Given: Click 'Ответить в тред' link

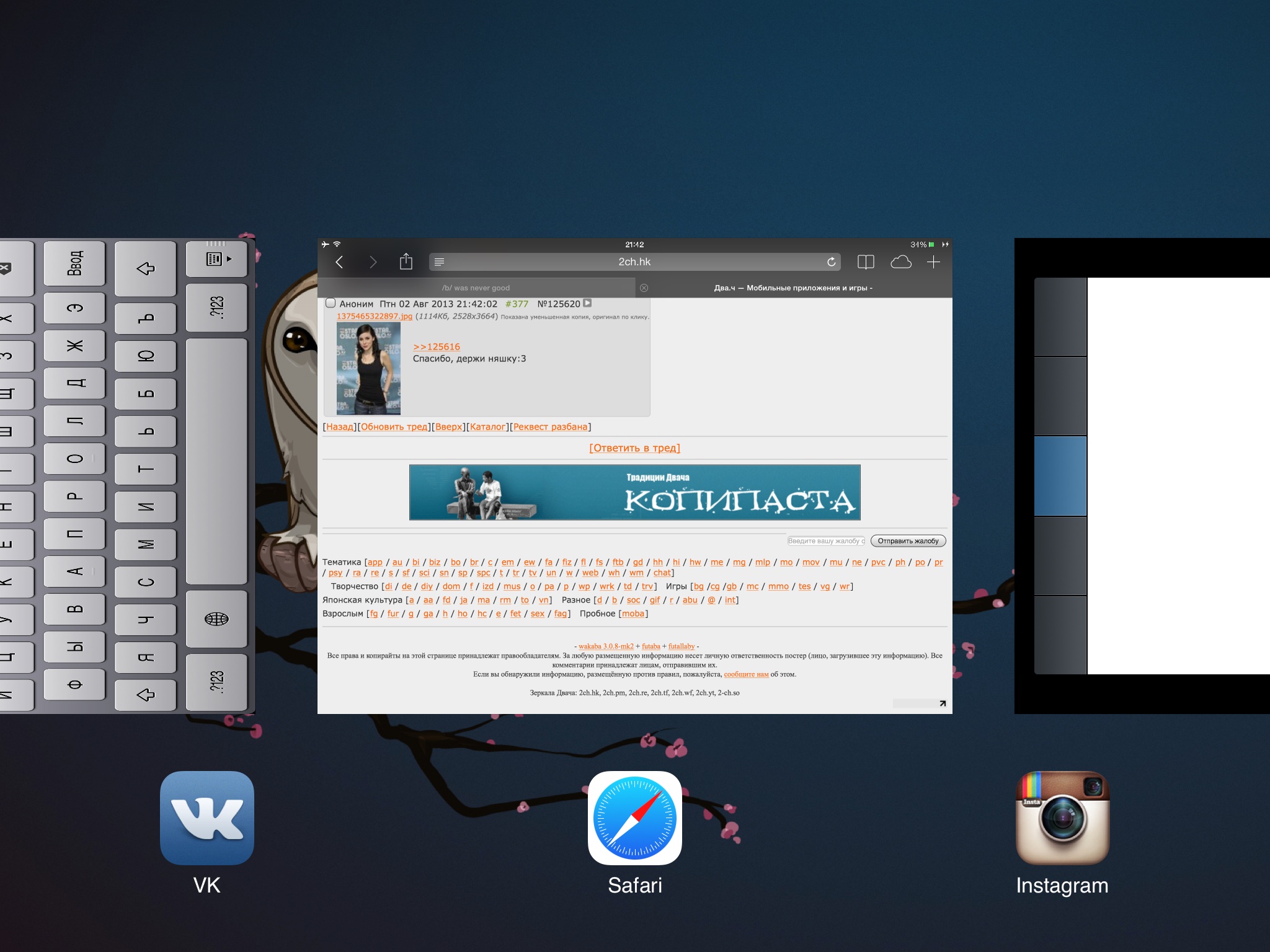Looking at the screenshot, I should tap(634, 447).
